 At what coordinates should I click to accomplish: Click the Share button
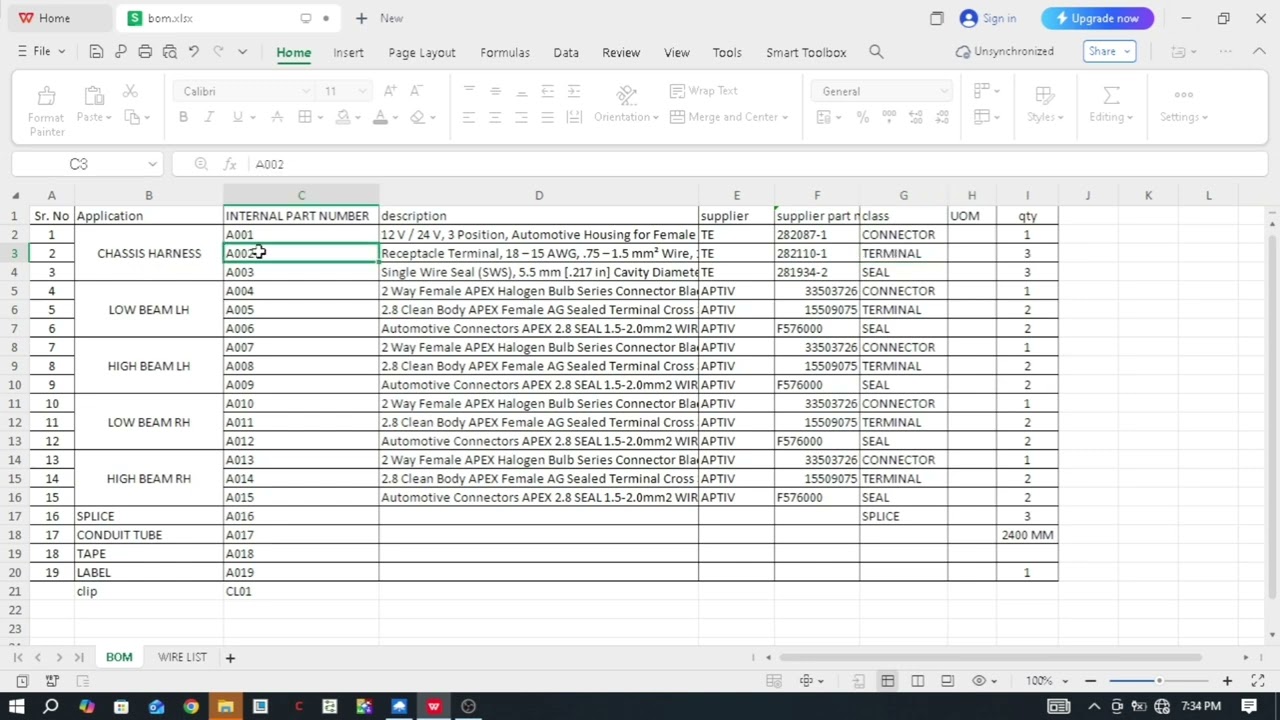pyautogui.click(x=1109, y=51)
